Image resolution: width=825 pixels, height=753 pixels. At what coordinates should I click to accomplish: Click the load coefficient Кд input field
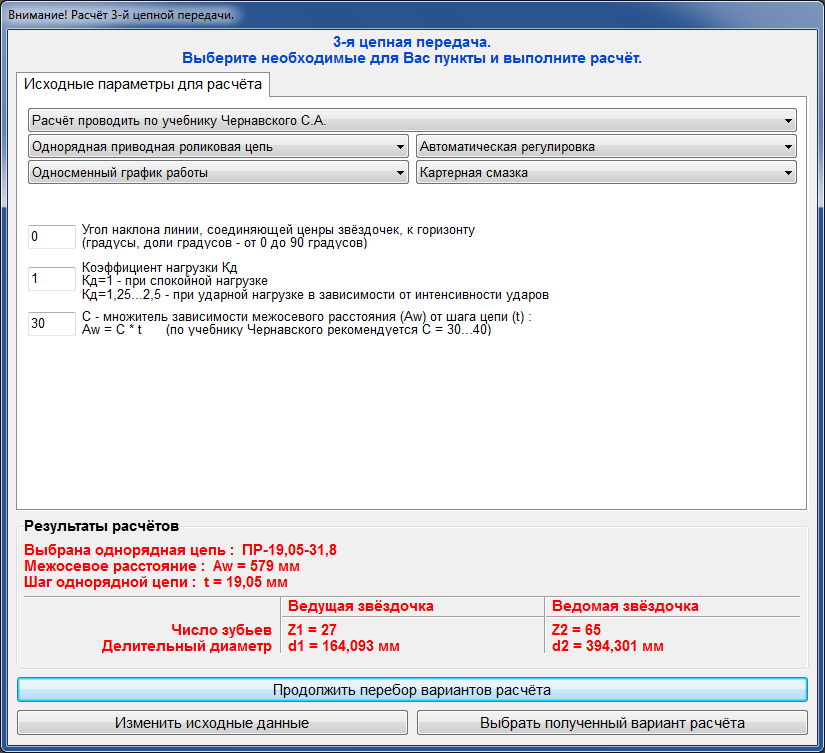[x=52, y=278]
